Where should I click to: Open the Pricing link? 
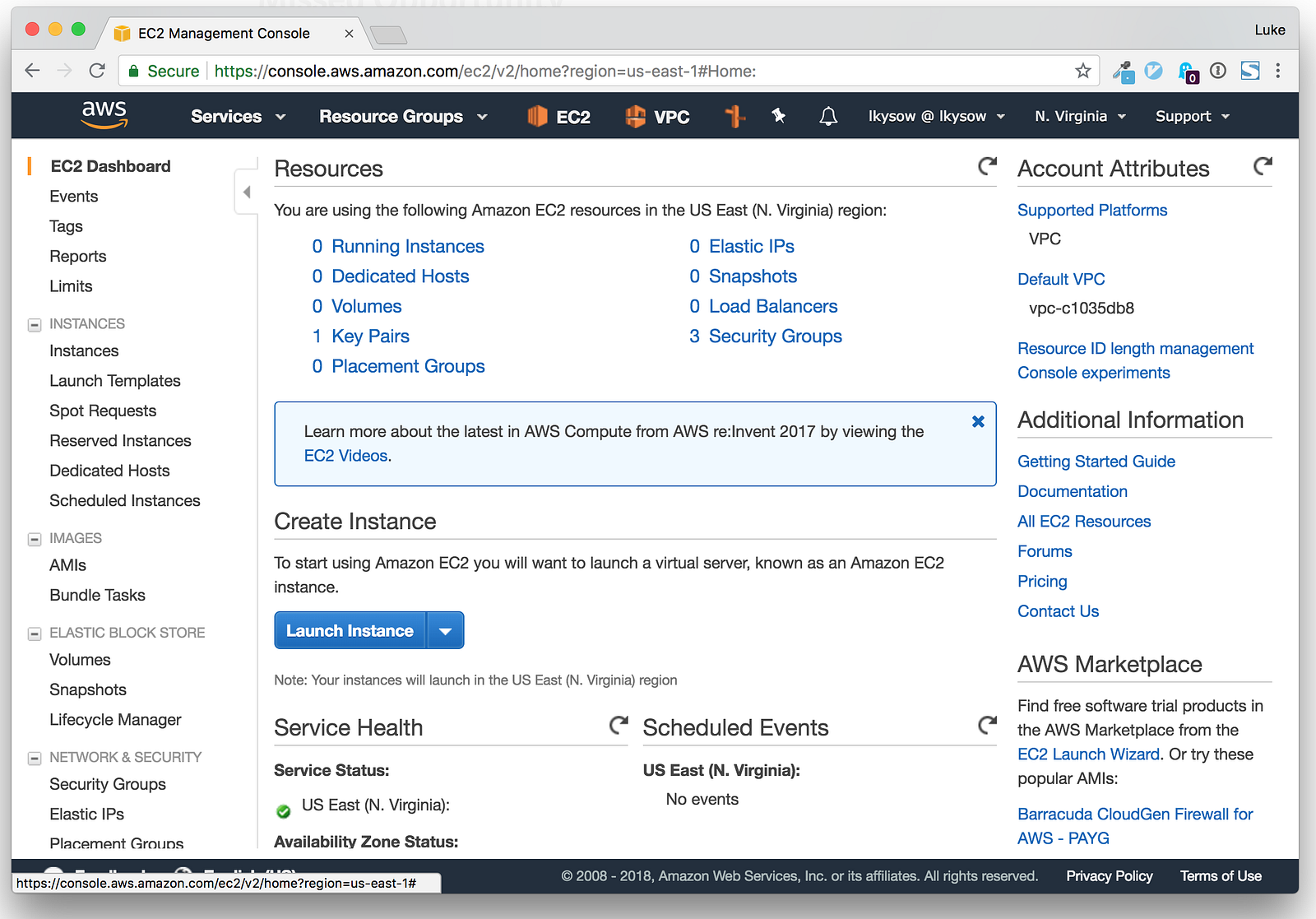pyautogui.click(x=1042, y=581)
